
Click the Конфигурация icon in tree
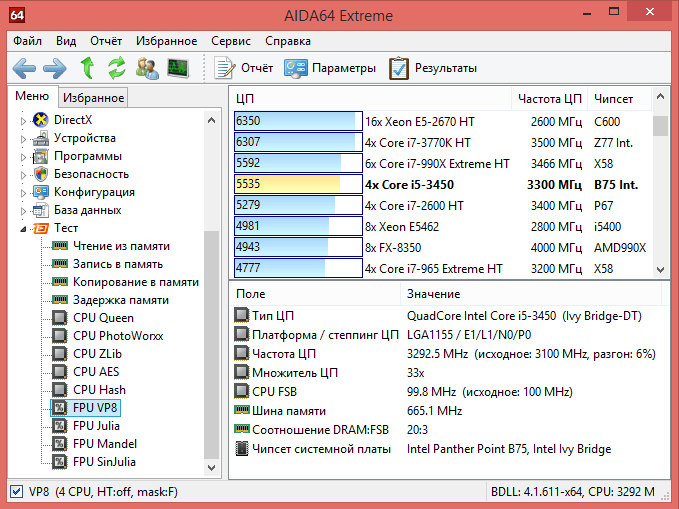tap(41, 192)
